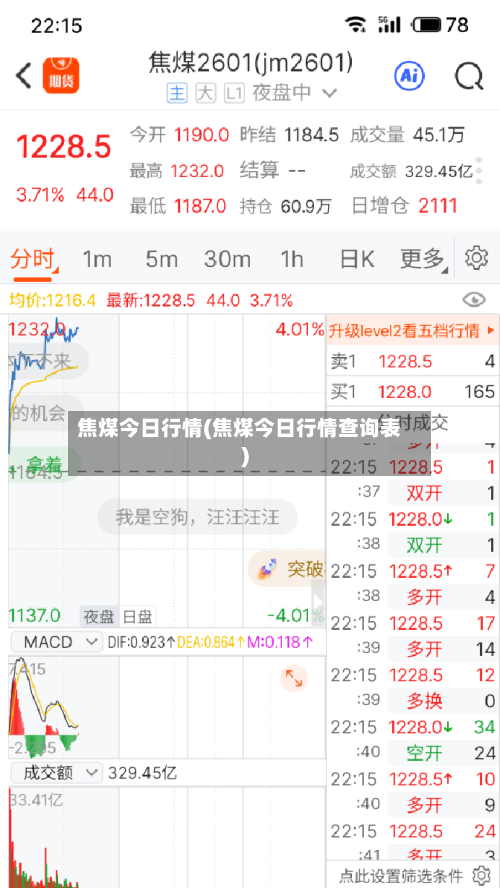Tap the turnover volume bars chart
This screenshot has width=500, height=888.
coord(166,837)
